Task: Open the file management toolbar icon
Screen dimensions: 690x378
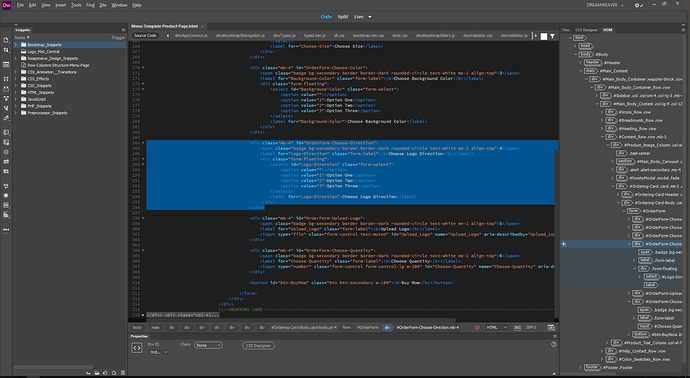Action: click(6, 50)
